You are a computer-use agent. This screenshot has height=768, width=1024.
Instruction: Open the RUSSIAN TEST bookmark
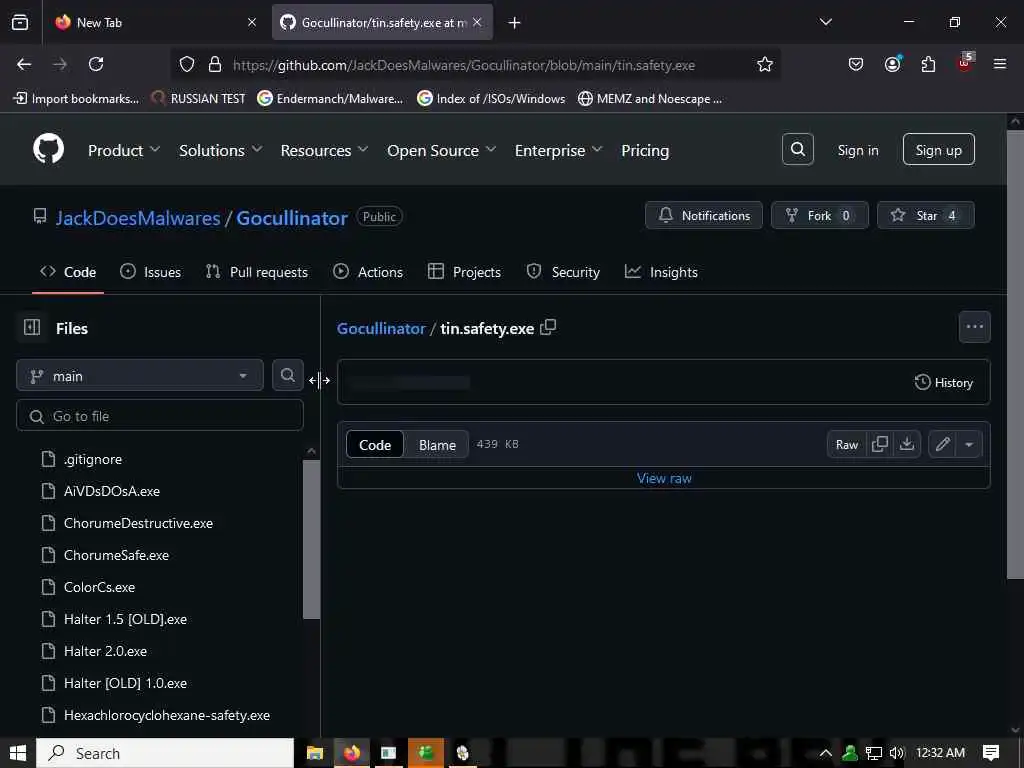198,99
